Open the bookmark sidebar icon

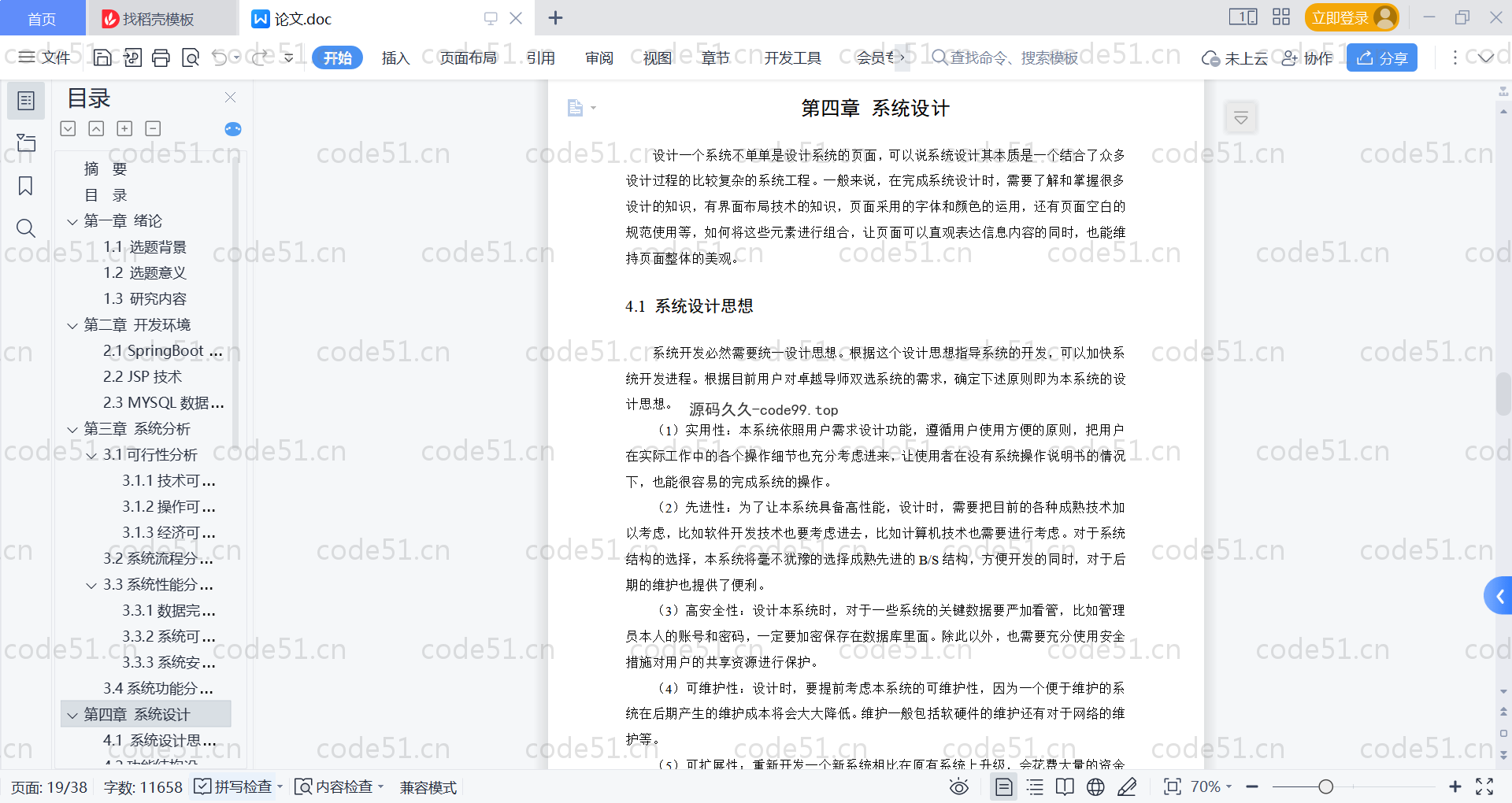[26, 186]
